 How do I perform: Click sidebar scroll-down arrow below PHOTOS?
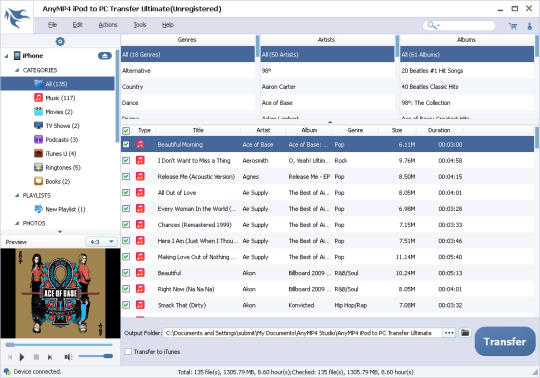(60, 232)
